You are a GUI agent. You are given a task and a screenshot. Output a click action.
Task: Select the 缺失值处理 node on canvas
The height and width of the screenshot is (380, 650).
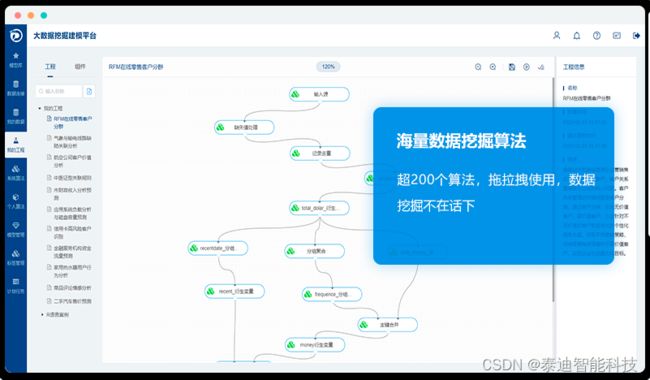[x=244, y=127]
